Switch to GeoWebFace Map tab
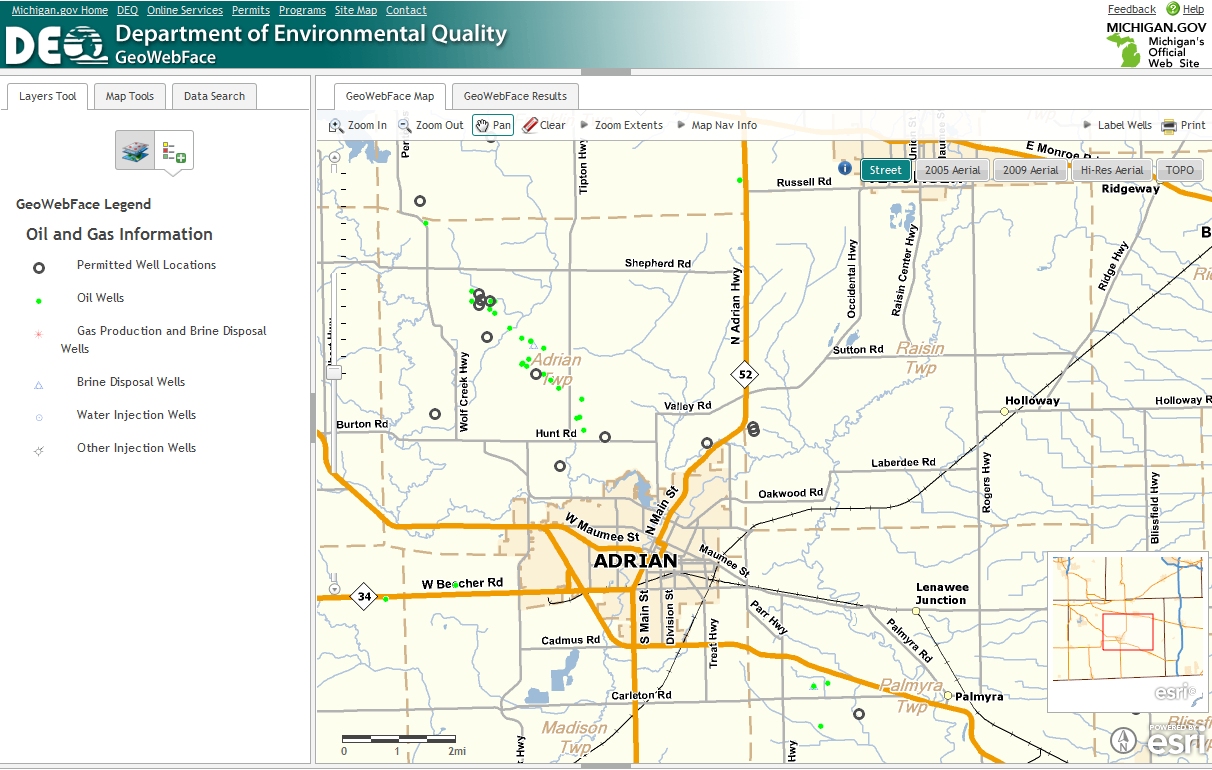The width and height of the screenshot is (1212, 770). (x=390, y=96)
